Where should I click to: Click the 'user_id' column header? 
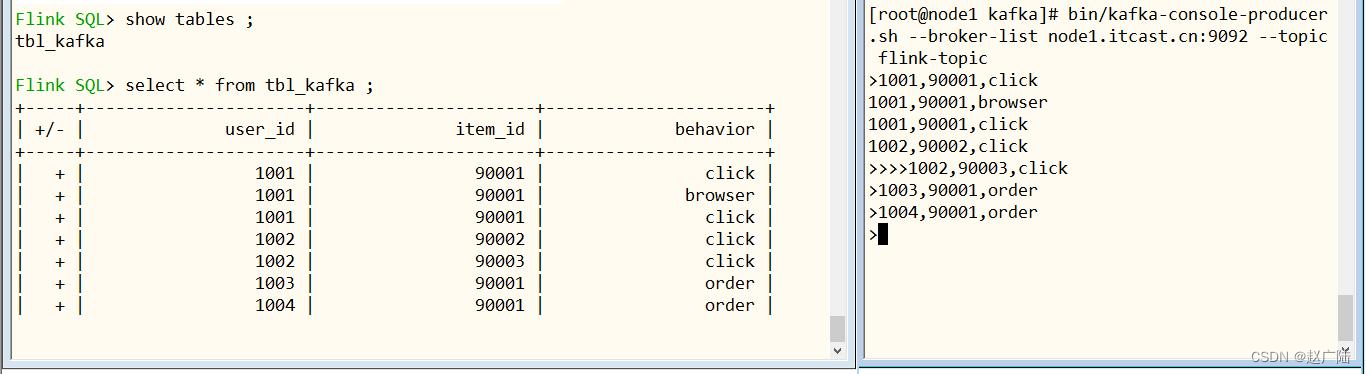pyautogui.click(x=260, y=129)
